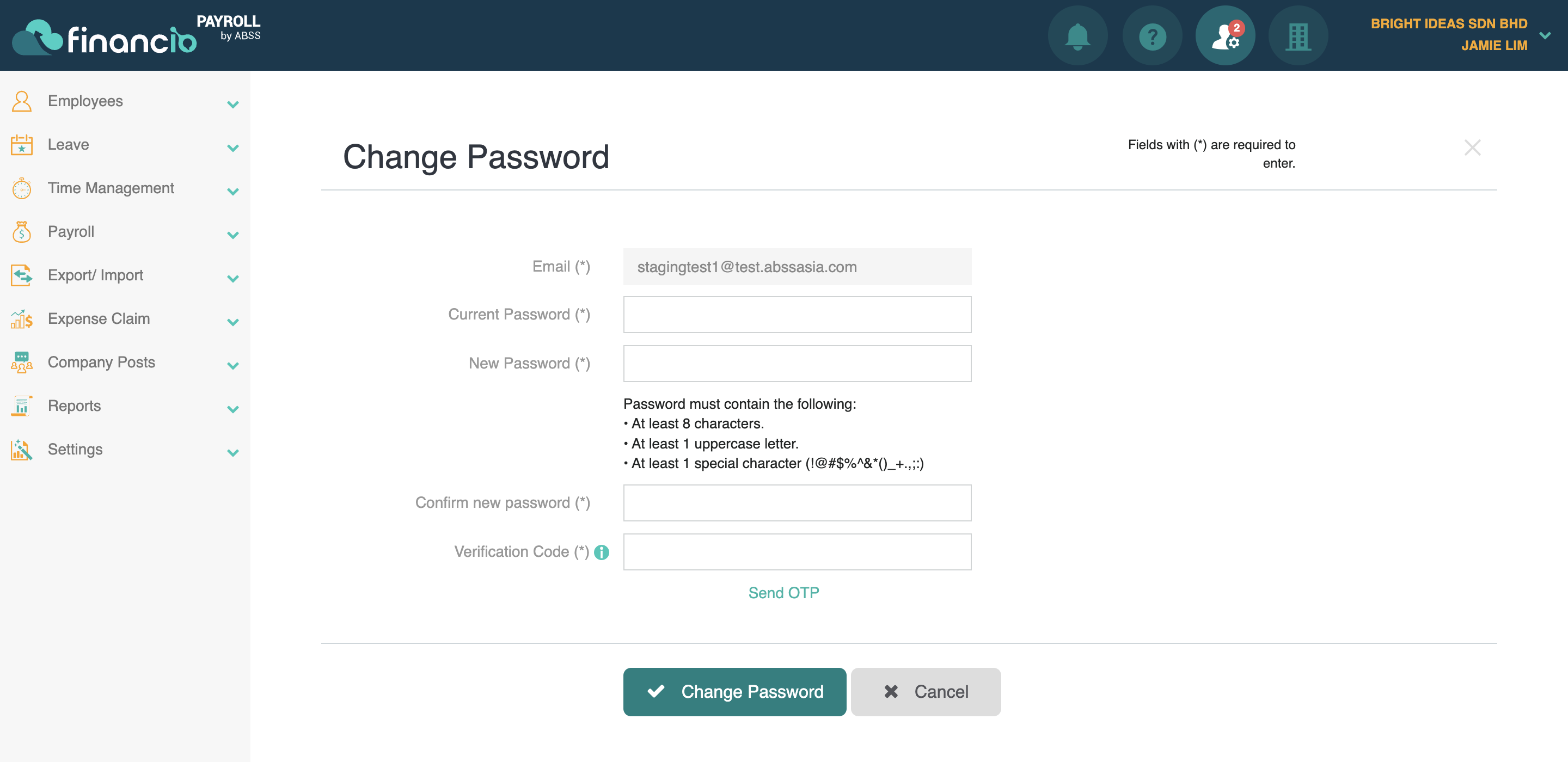Expand the Employees menu chevron
Screen dimensions: 1568x762
(x=232, y=104)
